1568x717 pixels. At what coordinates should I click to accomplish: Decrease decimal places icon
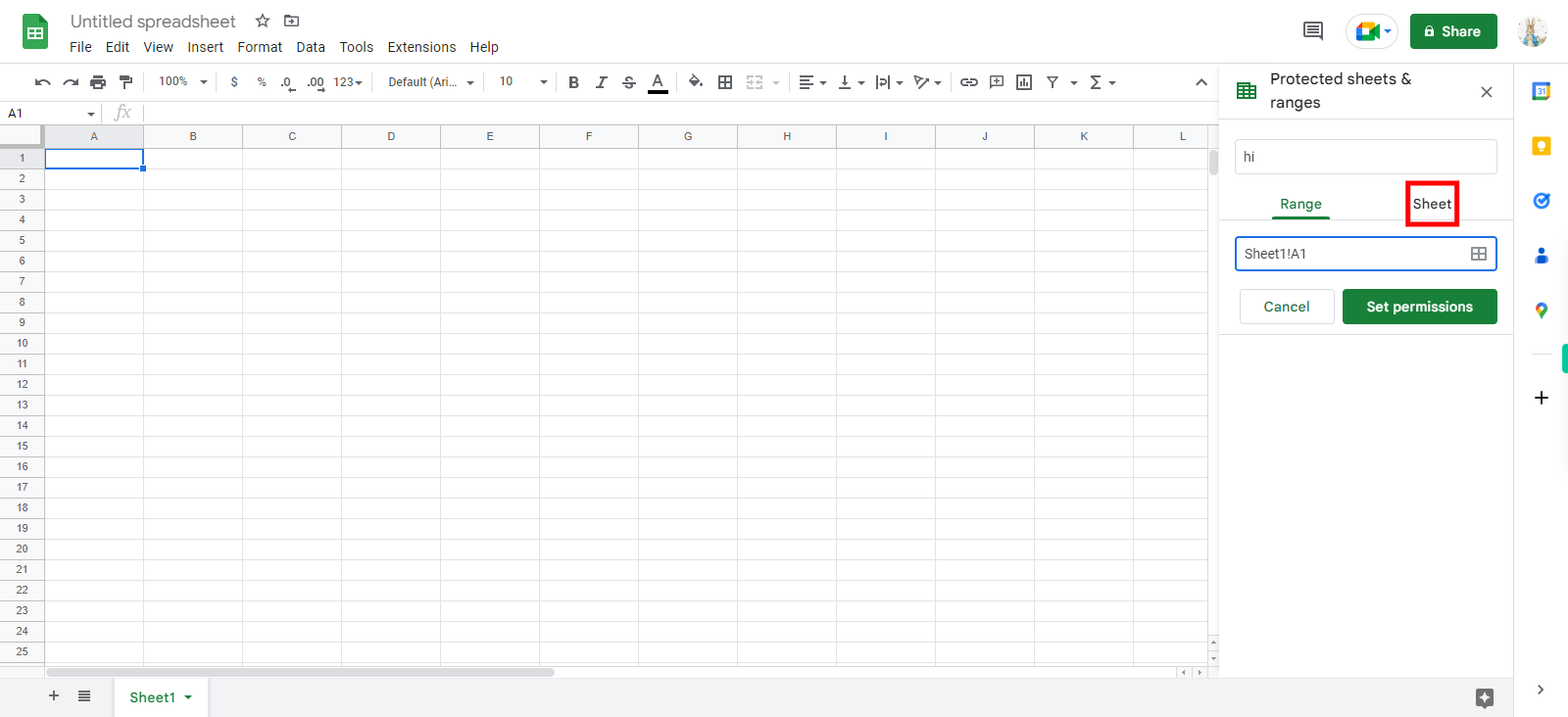pyautogui.click(x=287, y=82)
